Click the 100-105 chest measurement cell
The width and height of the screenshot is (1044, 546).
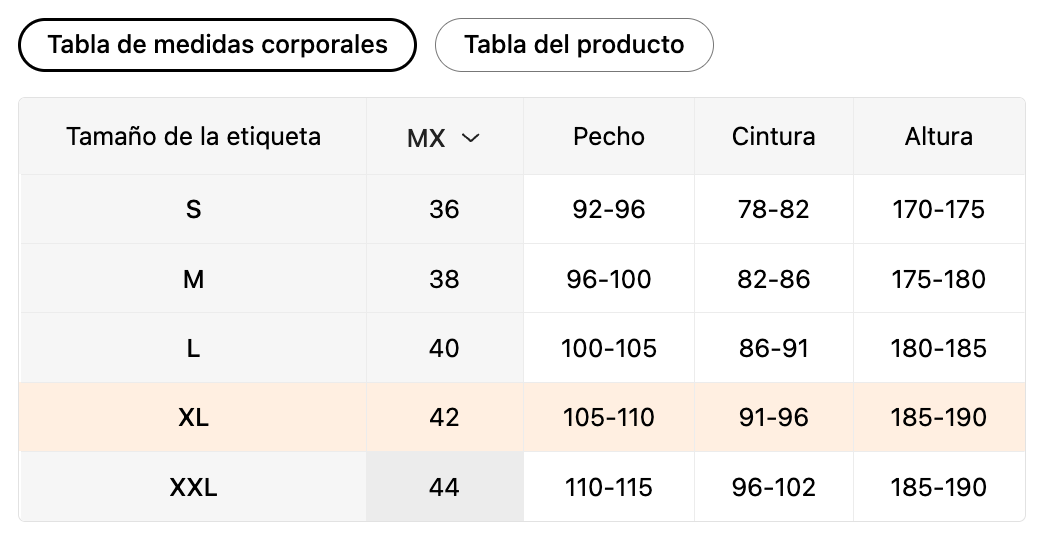click(x=609, y=348)
